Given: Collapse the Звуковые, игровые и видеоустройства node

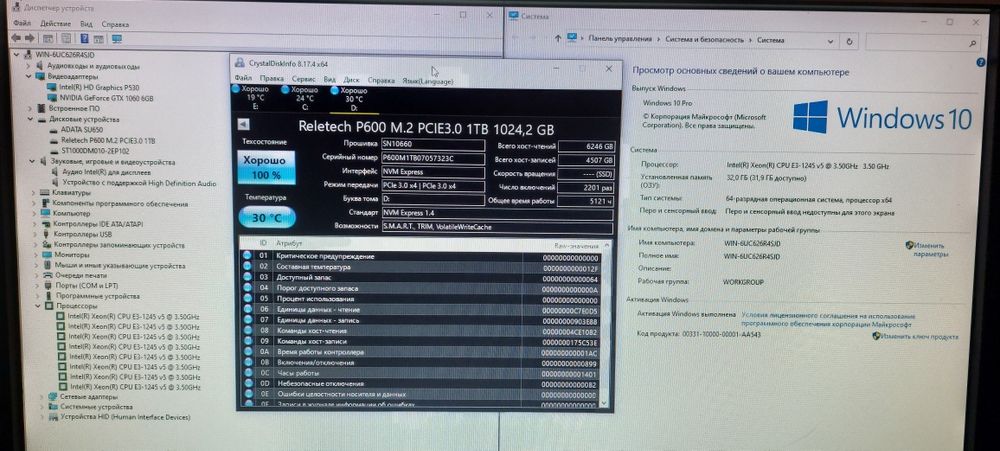Looking at the screenshot, I should tap(32, 162).
